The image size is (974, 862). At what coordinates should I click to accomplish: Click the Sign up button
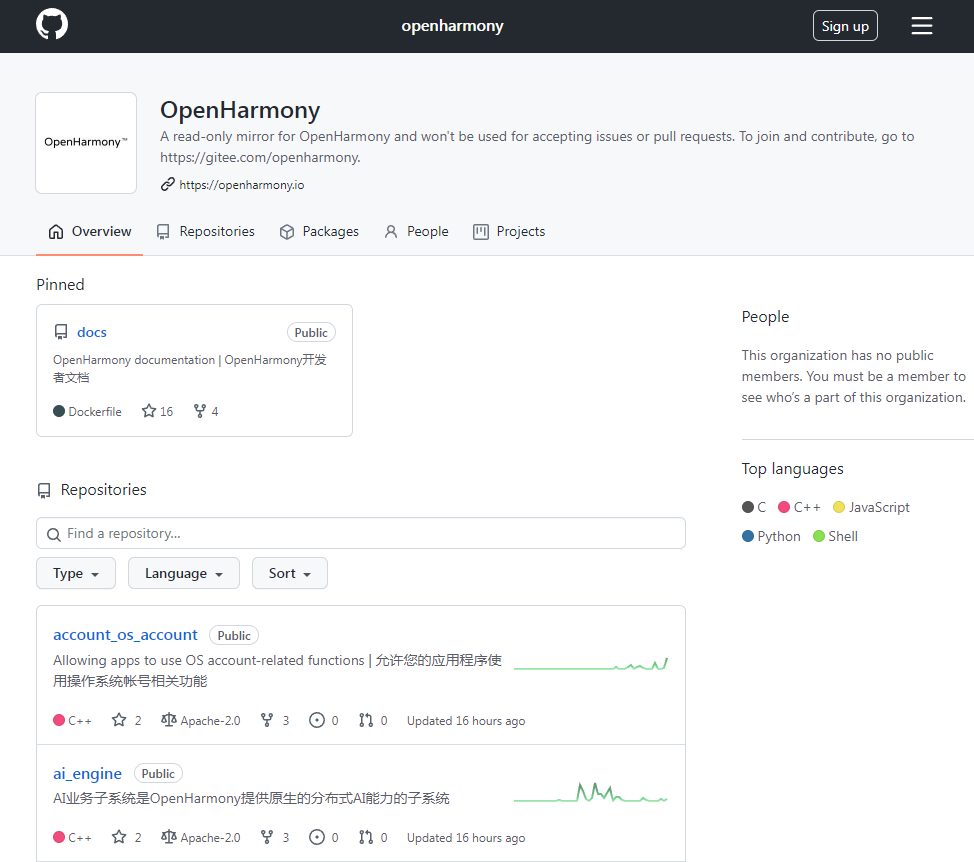point(845,26)
